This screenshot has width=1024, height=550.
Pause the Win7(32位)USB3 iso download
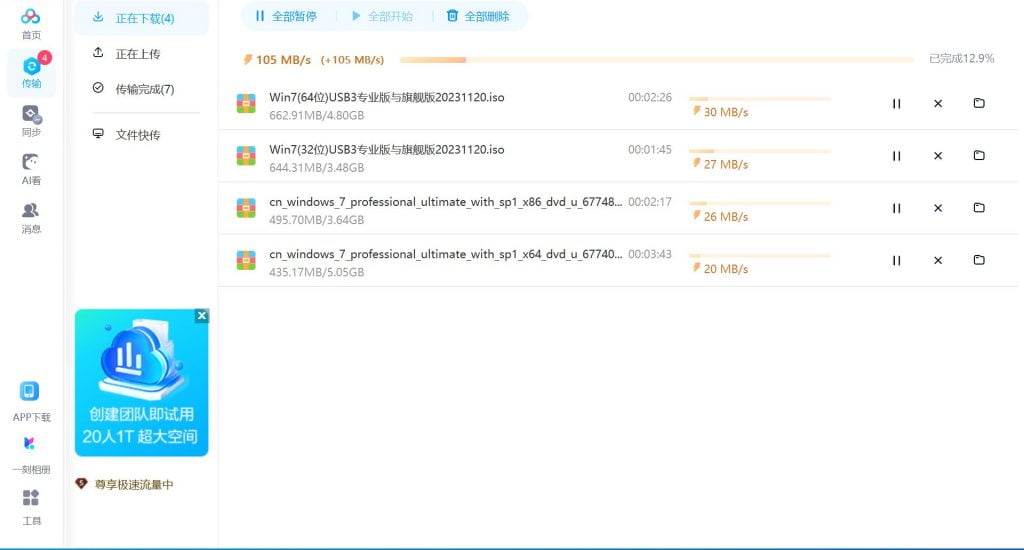pyautogui.click(x=896, y=156)
